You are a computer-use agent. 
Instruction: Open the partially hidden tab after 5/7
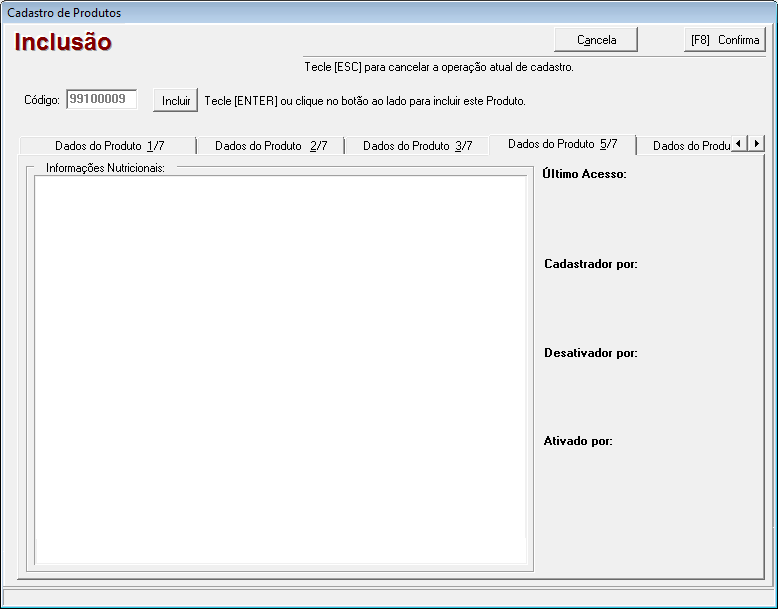coord(690,146)
